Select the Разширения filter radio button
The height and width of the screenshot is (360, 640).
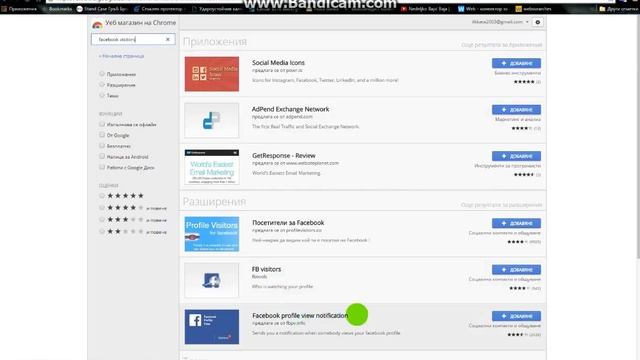[102, 84]
